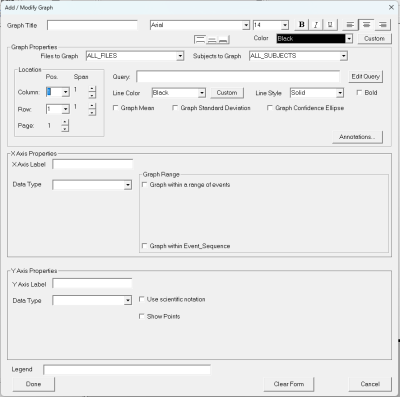
Task: Decrease the Column span value
Action: tap(92, 95)
